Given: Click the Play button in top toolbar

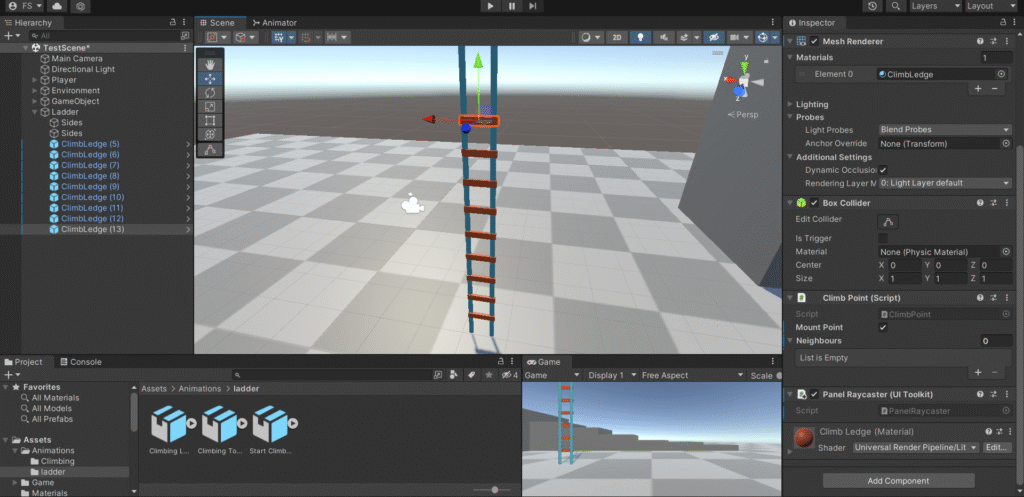Looking at the screenshot, I should (x=490, y=6).
